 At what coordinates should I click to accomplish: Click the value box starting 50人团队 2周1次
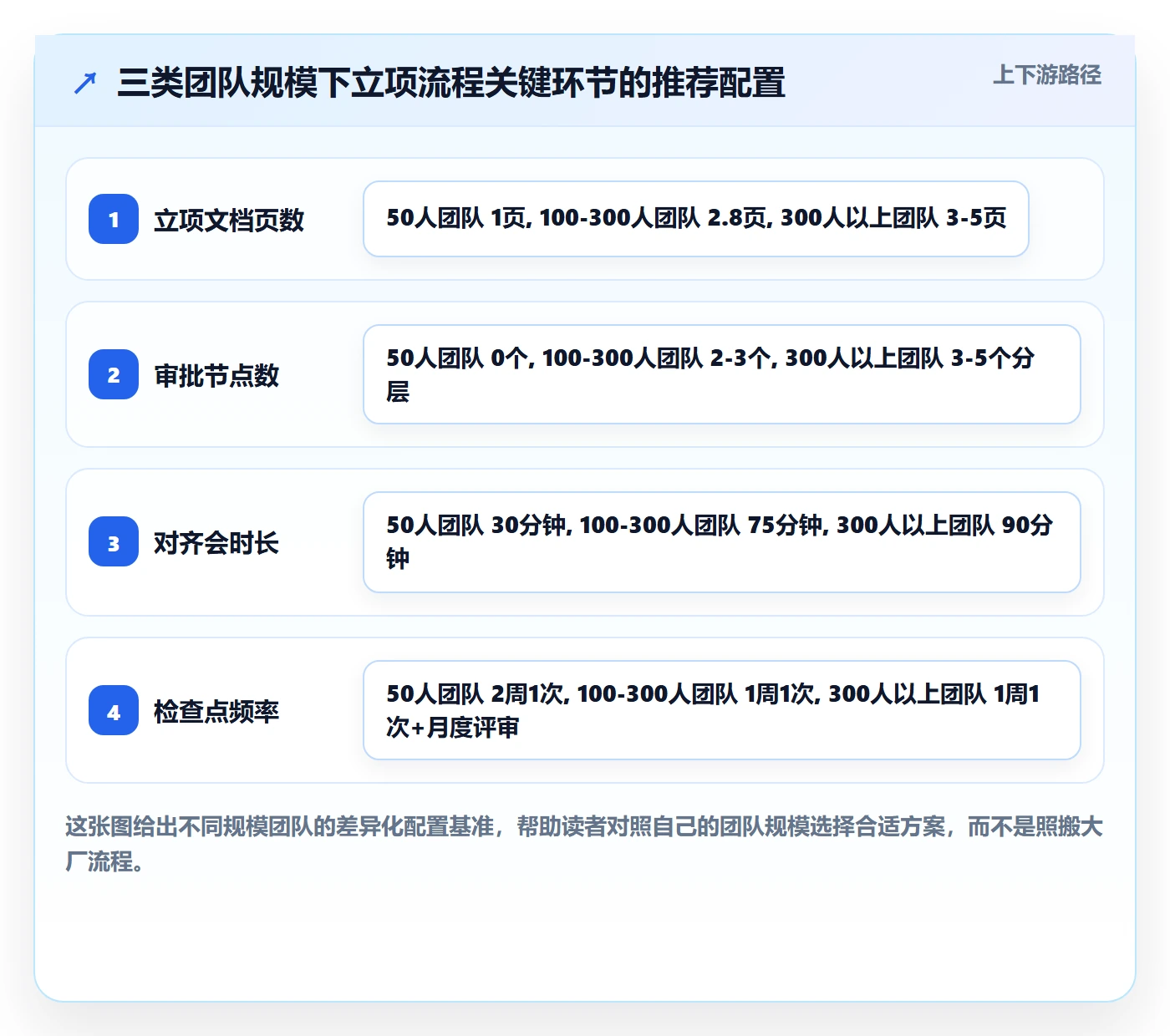point(722,710)
